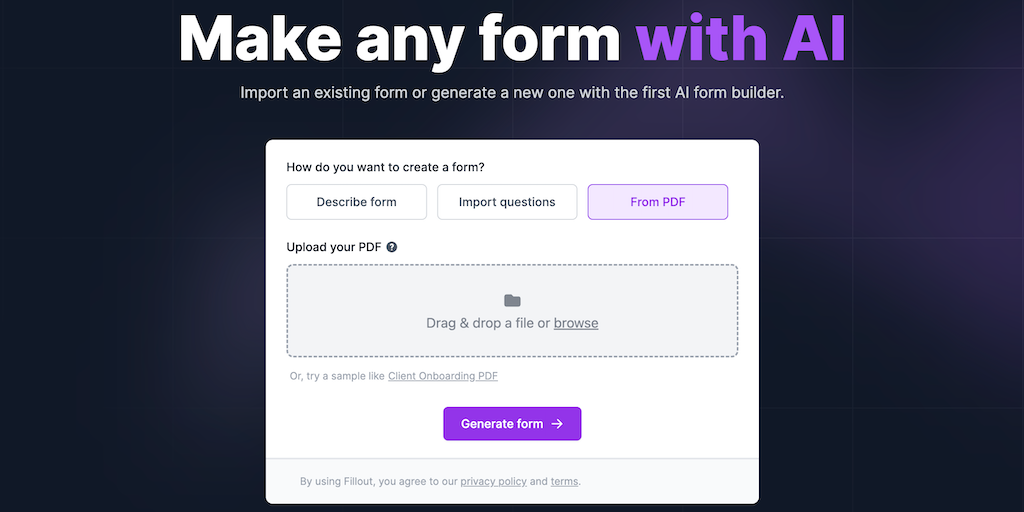The height and width of the screenshot is (512, 1024).
Task: Click the 'By using Fillout, you agree' text
Action: coord(378,481)
